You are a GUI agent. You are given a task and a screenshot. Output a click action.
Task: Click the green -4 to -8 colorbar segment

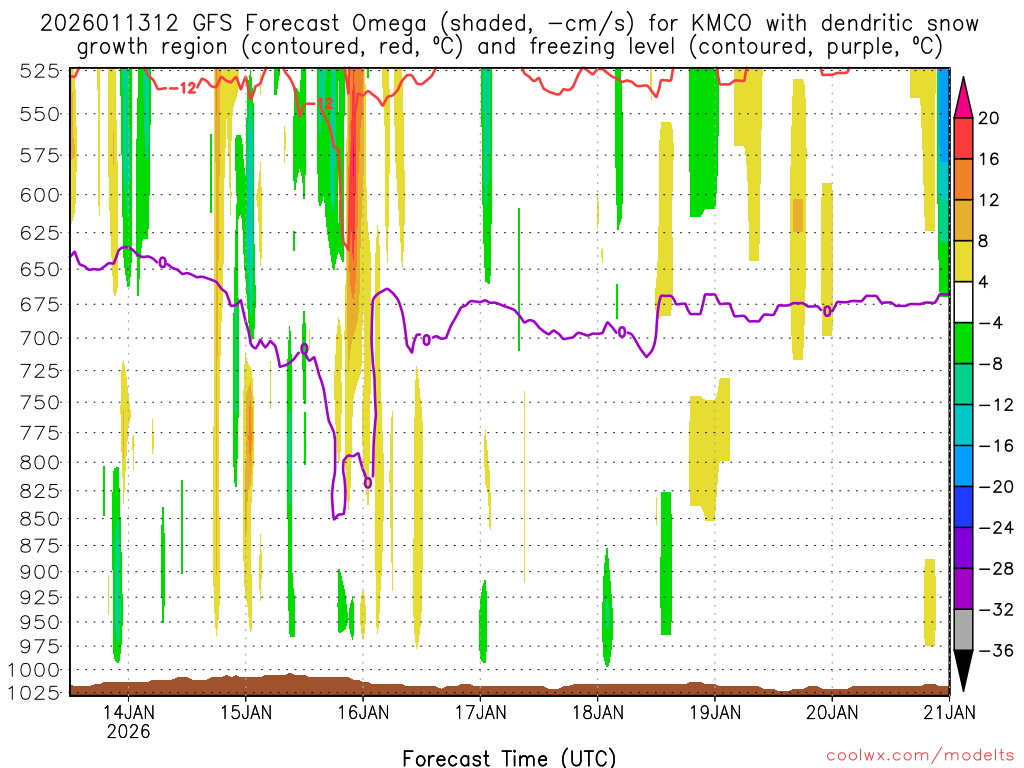pyautogui.click(x=963, y=344)
